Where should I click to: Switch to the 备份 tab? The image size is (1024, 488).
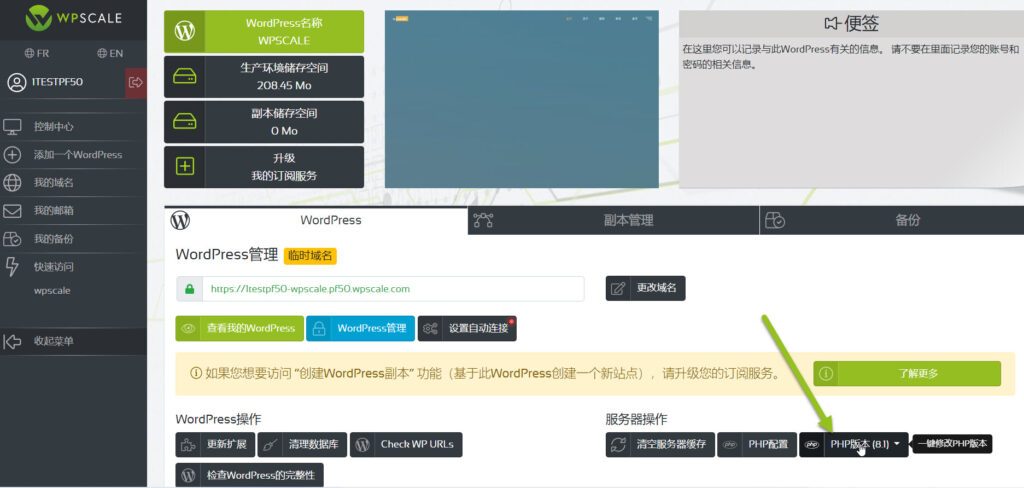point(892,221)
